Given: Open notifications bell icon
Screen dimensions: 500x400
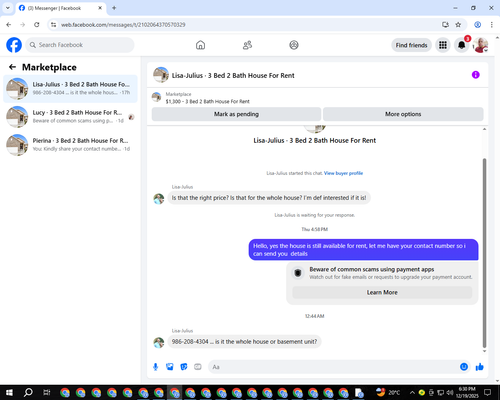Looking at the screenshot, I should [x=462, y=45].
